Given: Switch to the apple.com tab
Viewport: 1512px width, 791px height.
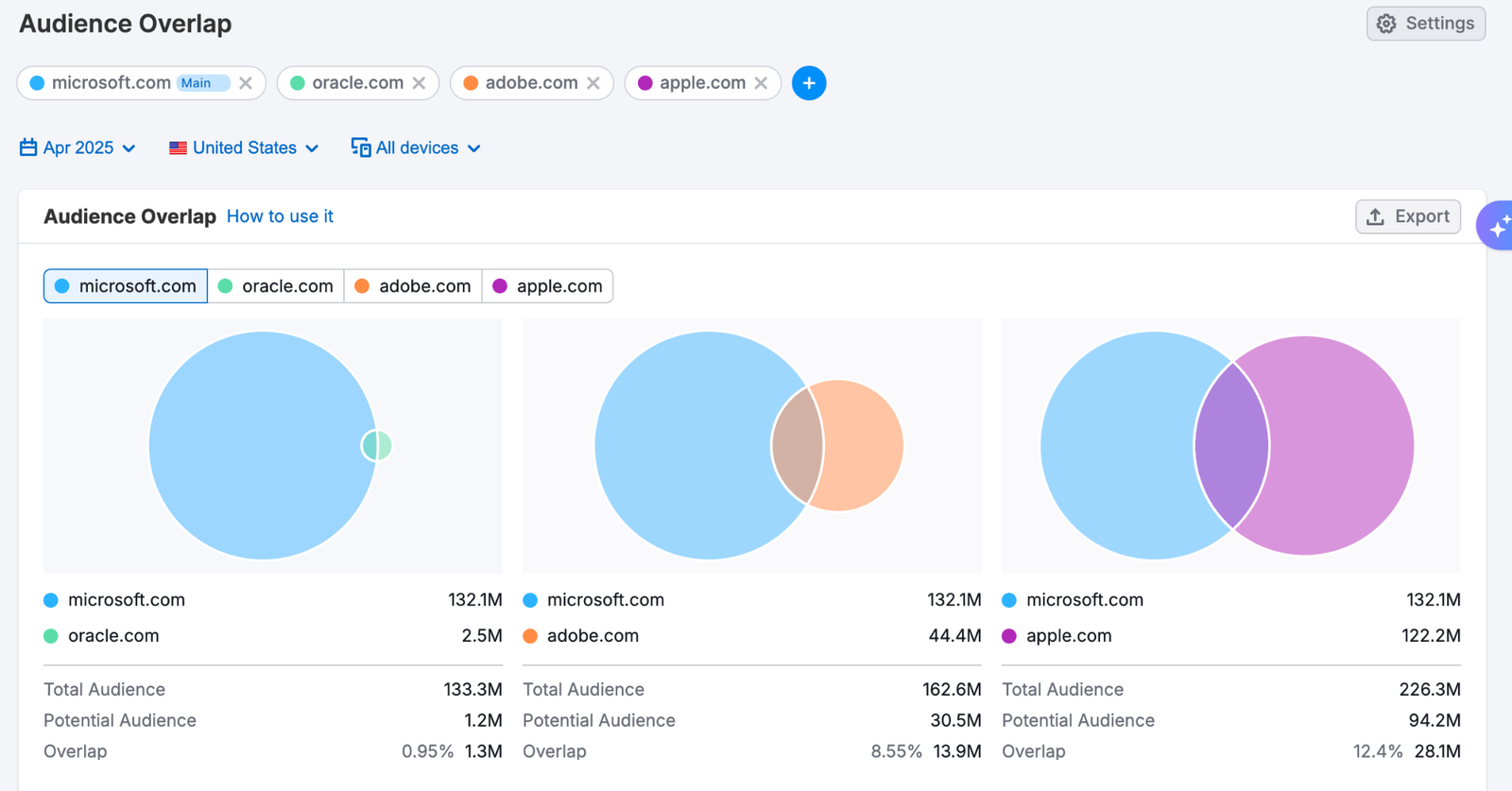Looking at the screenshot, I should [547, 286].
